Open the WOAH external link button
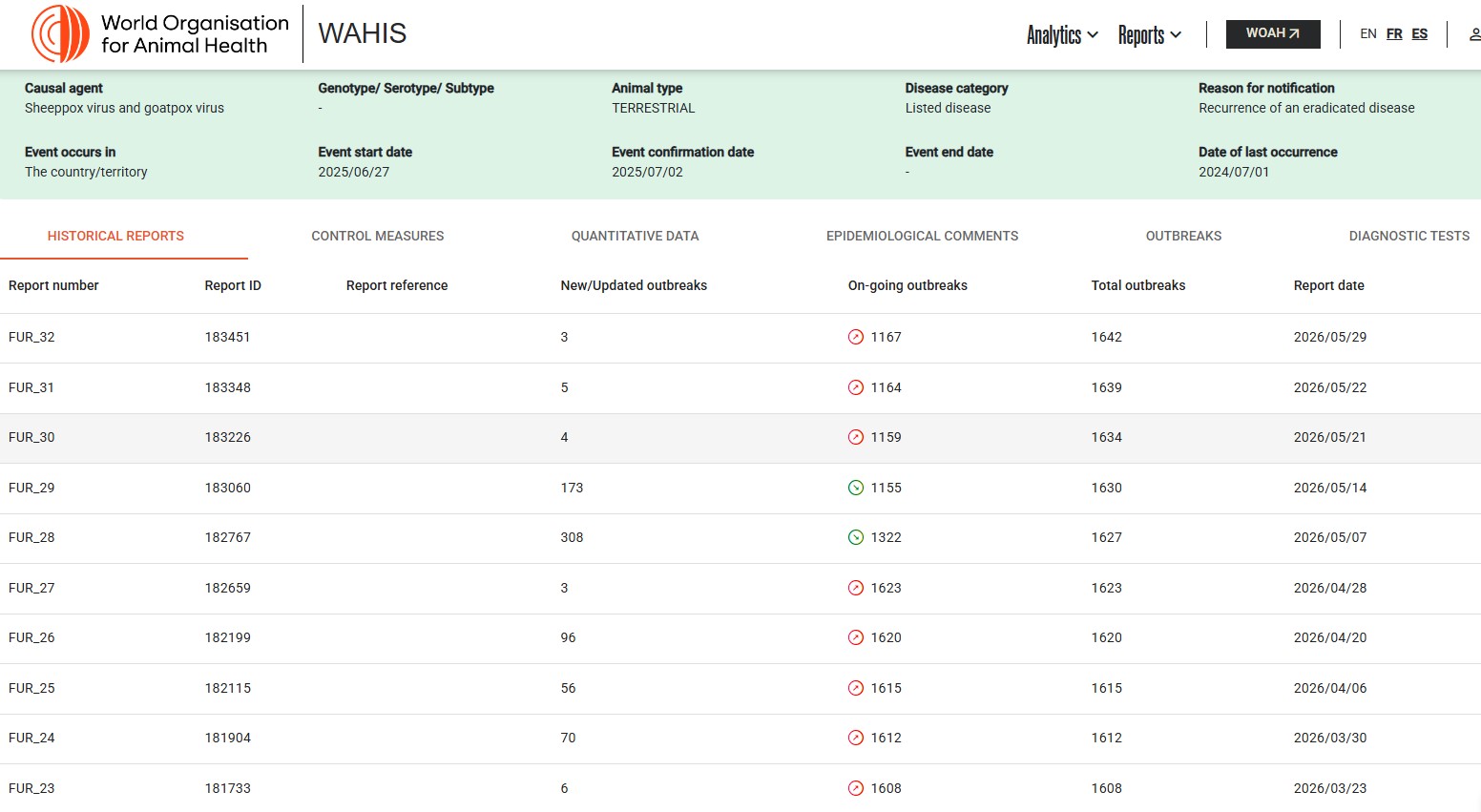 click(x=1273, y=33)
